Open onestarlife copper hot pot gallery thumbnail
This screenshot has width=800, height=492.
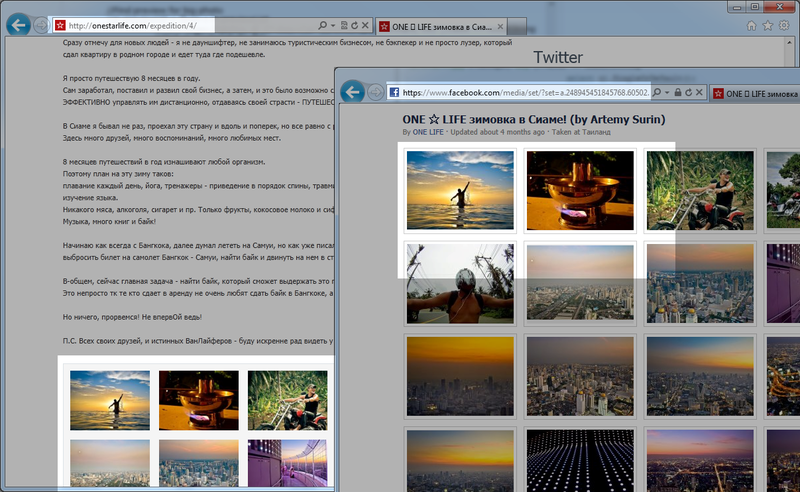(x=199, y=400)
